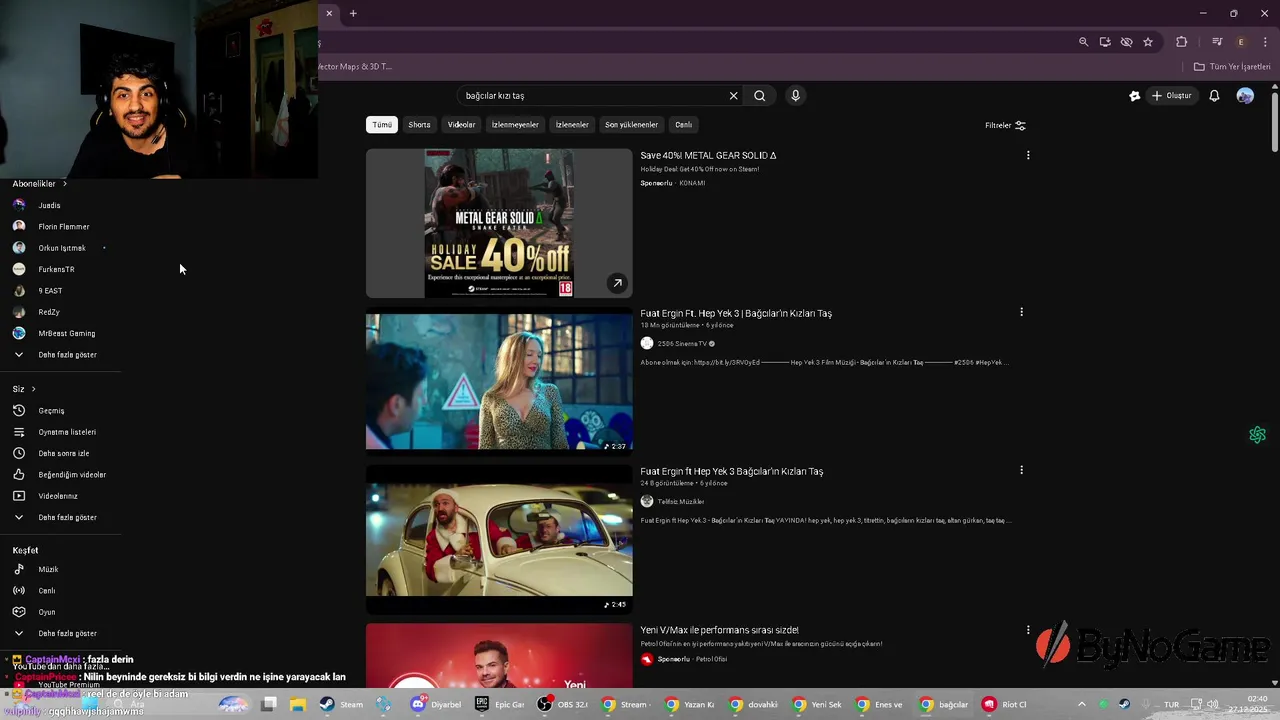Start voice search with microphone icon
Viewport: 1280px width, 720px height.
(x=795, y=96)
